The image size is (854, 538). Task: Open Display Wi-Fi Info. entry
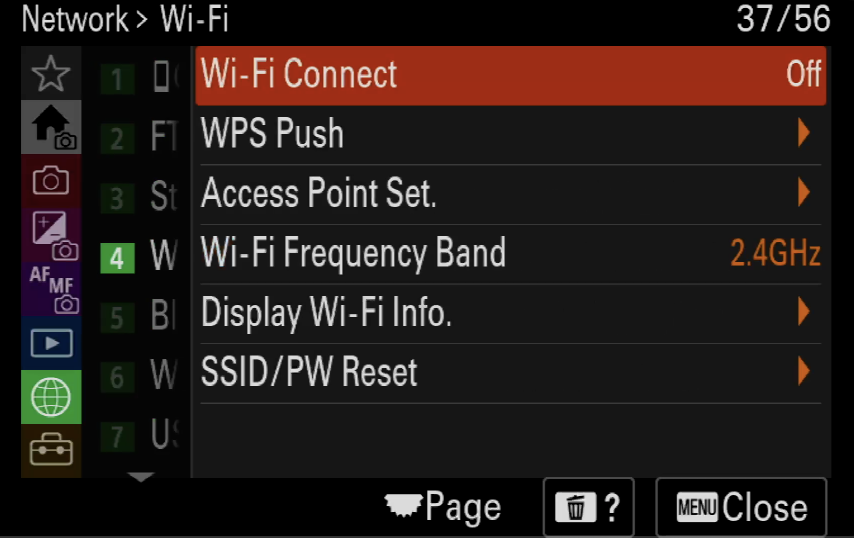pyautogui.click(x=510, y=313)
